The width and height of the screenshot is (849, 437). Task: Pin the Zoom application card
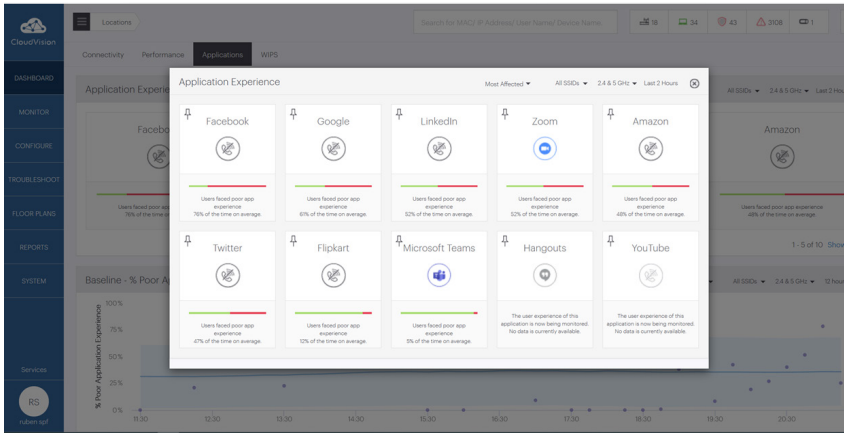[505, 114]
